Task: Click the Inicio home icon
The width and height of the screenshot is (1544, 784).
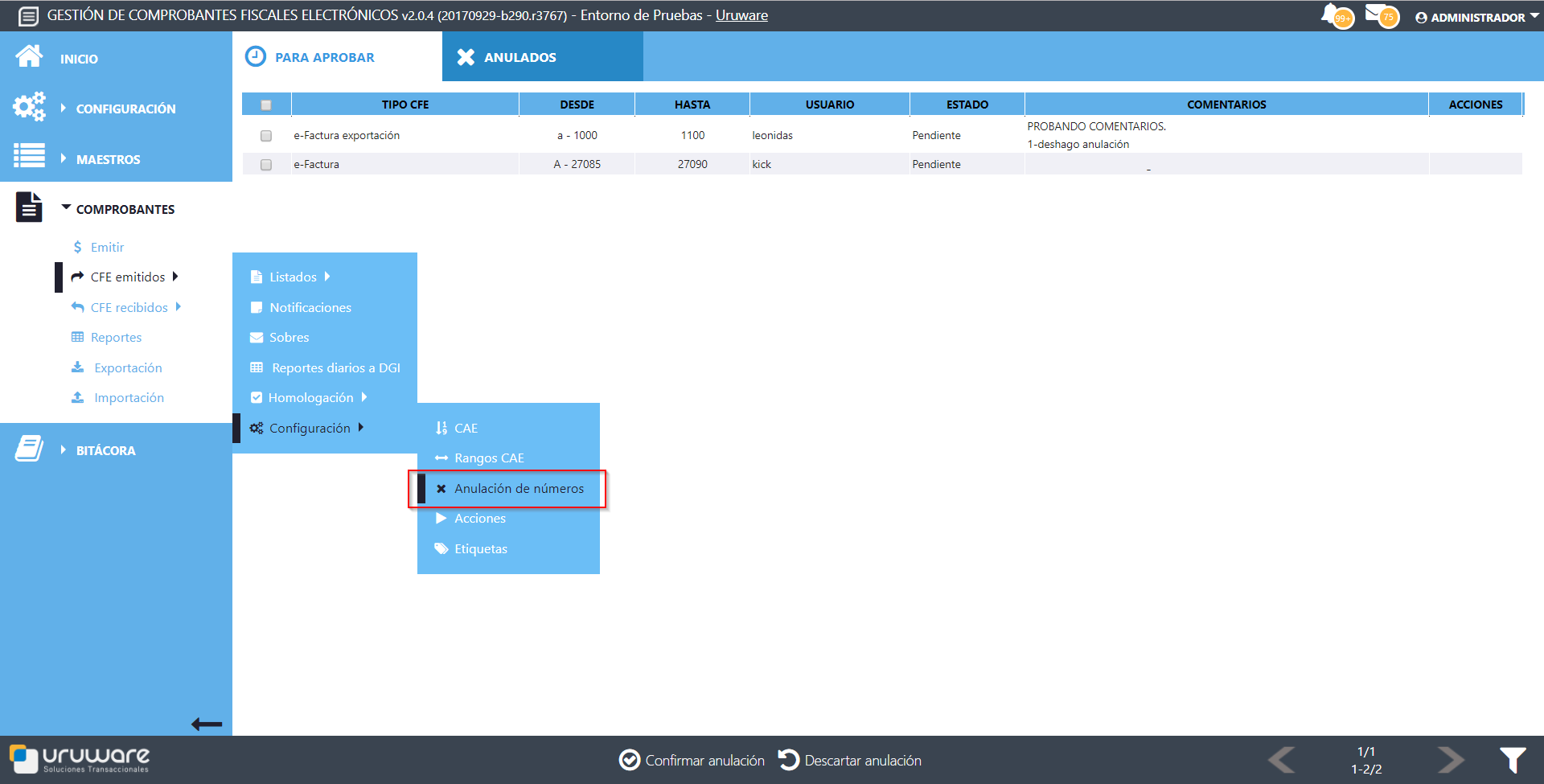Action: [30, 57]
